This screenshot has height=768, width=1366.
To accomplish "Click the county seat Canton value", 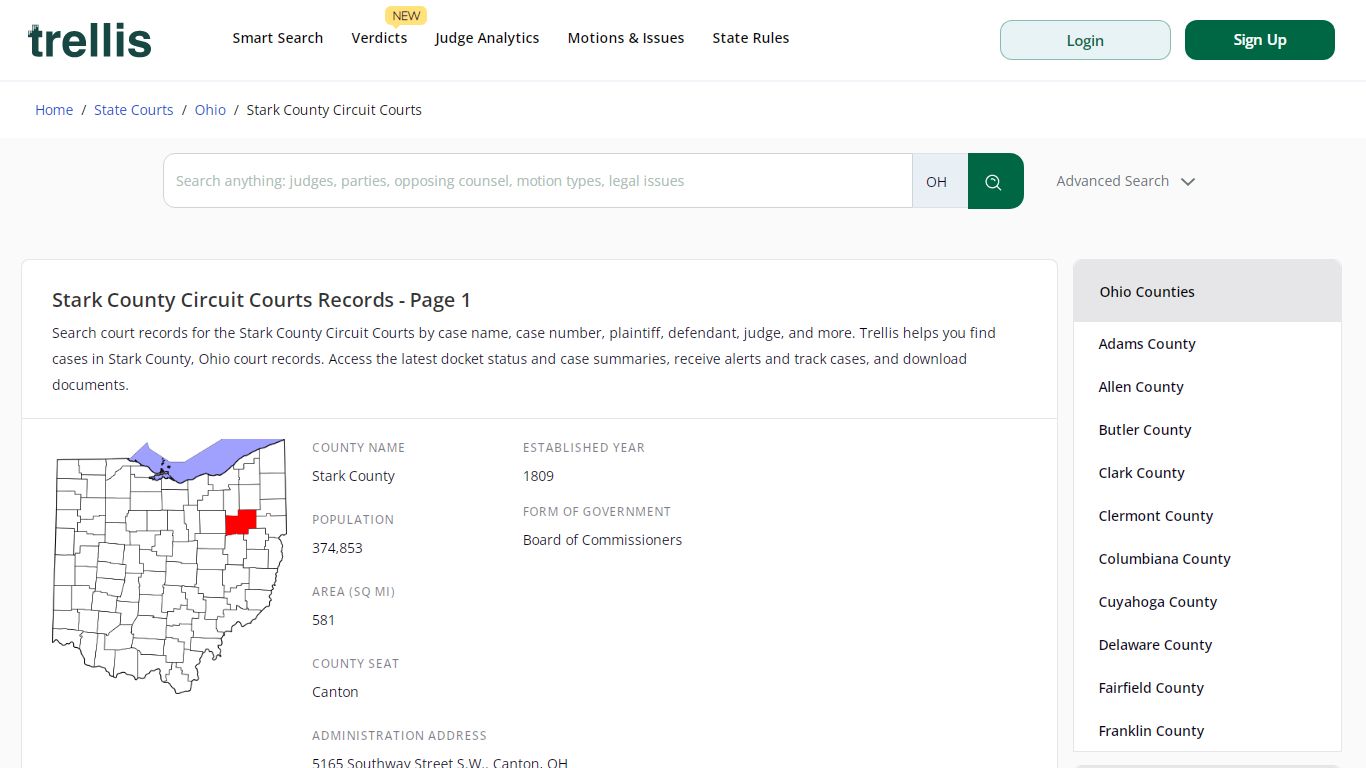I will click(x=335, y=692).
